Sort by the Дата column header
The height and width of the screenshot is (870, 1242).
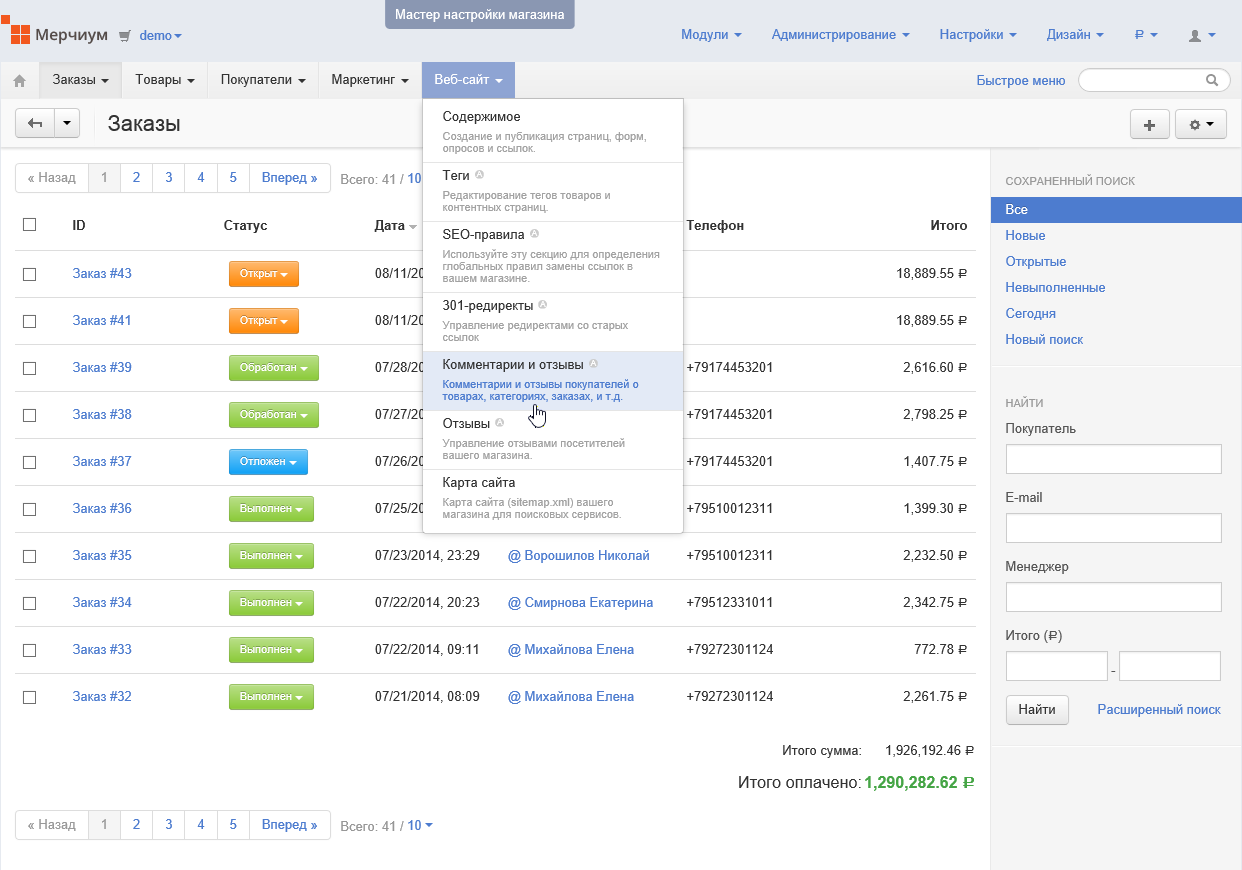coord(395,226)
